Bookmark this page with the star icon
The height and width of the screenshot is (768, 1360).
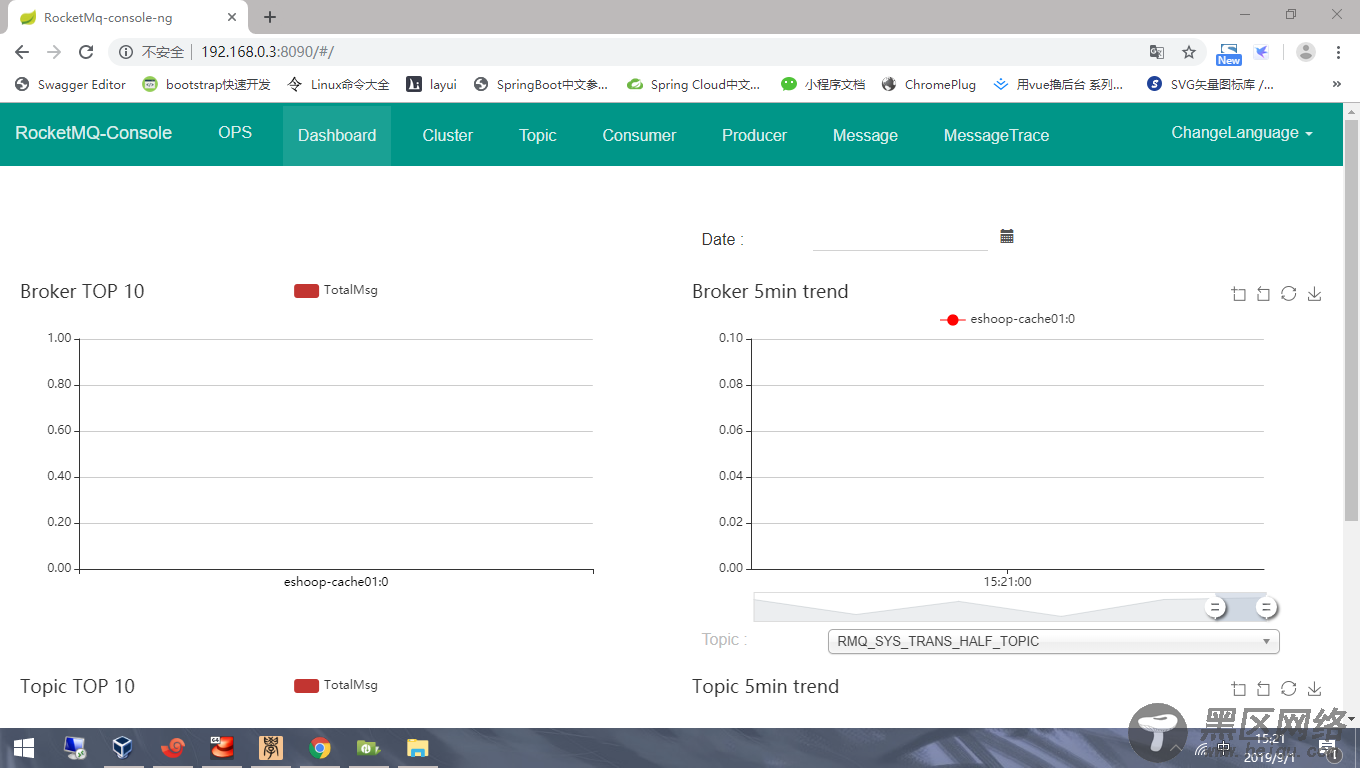pyautogui.click(x=1189, y=52)
